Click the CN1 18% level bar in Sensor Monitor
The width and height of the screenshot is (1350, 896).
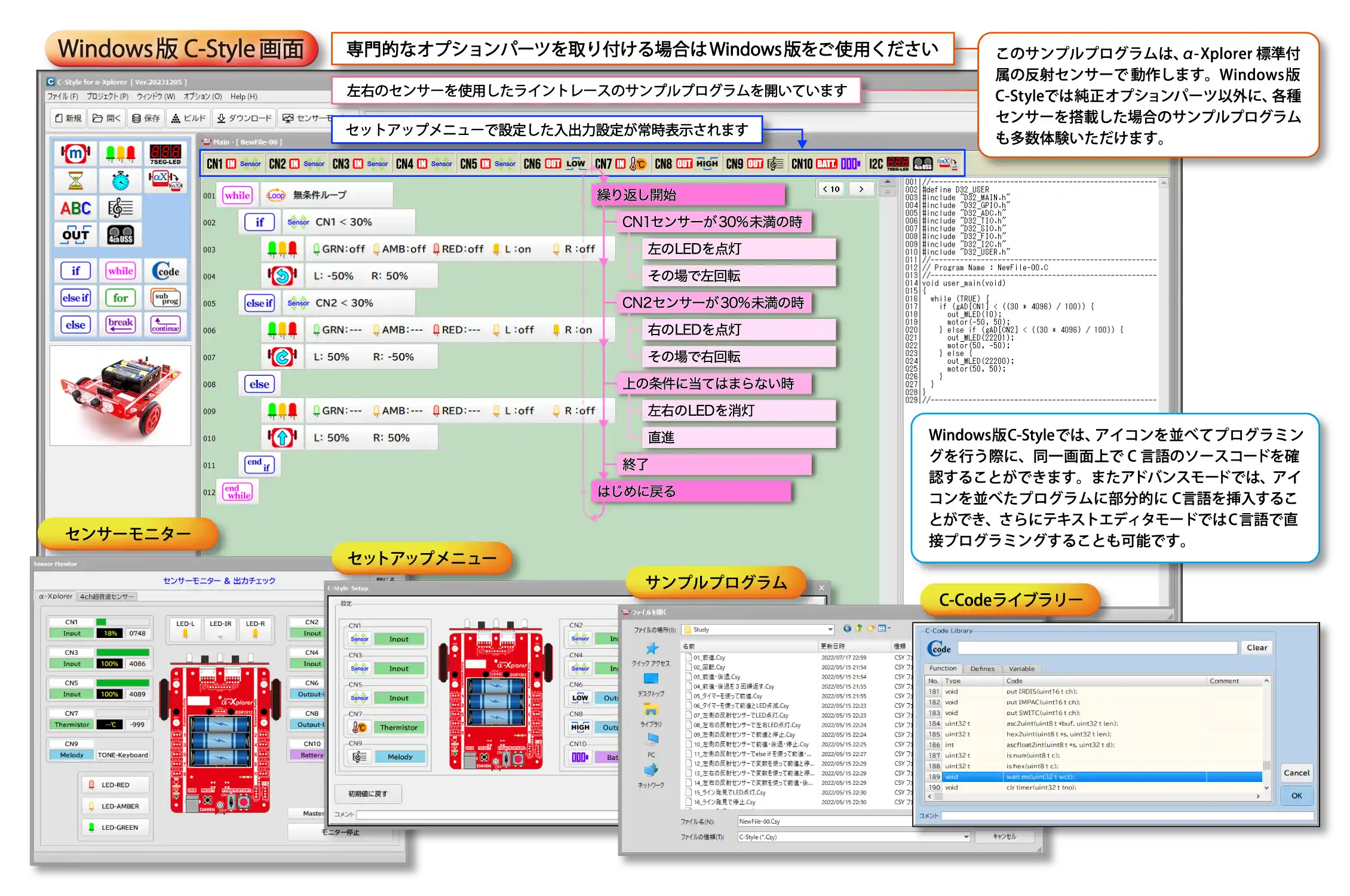tap(122, 622)
